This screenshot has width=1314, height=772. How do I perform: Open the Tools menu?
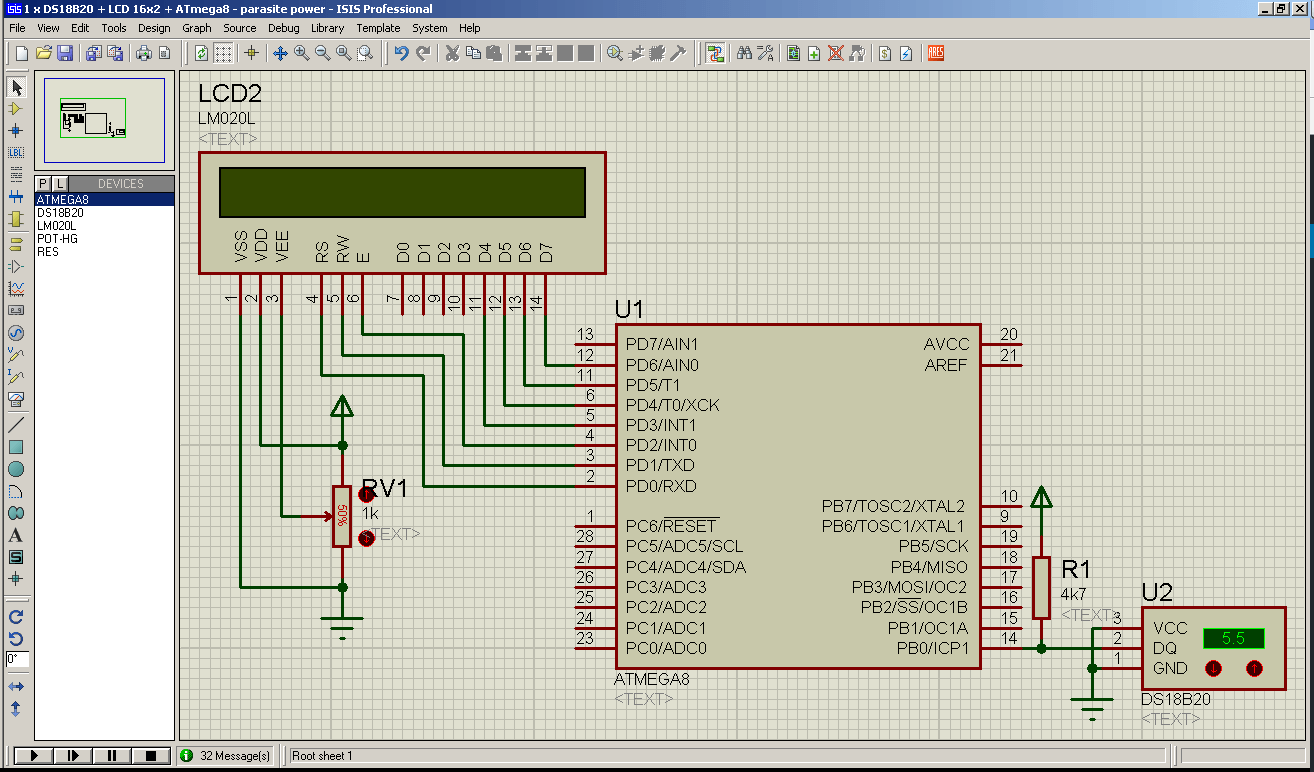(114, 28)
